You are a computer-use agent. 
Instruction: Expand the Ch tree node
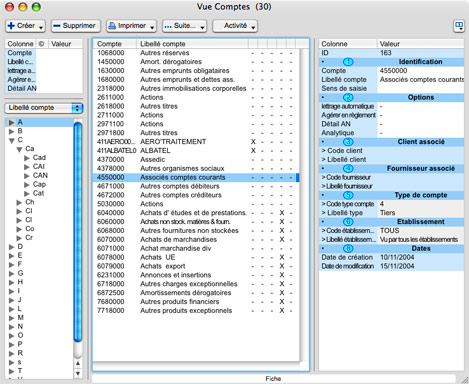click(19, 202)
